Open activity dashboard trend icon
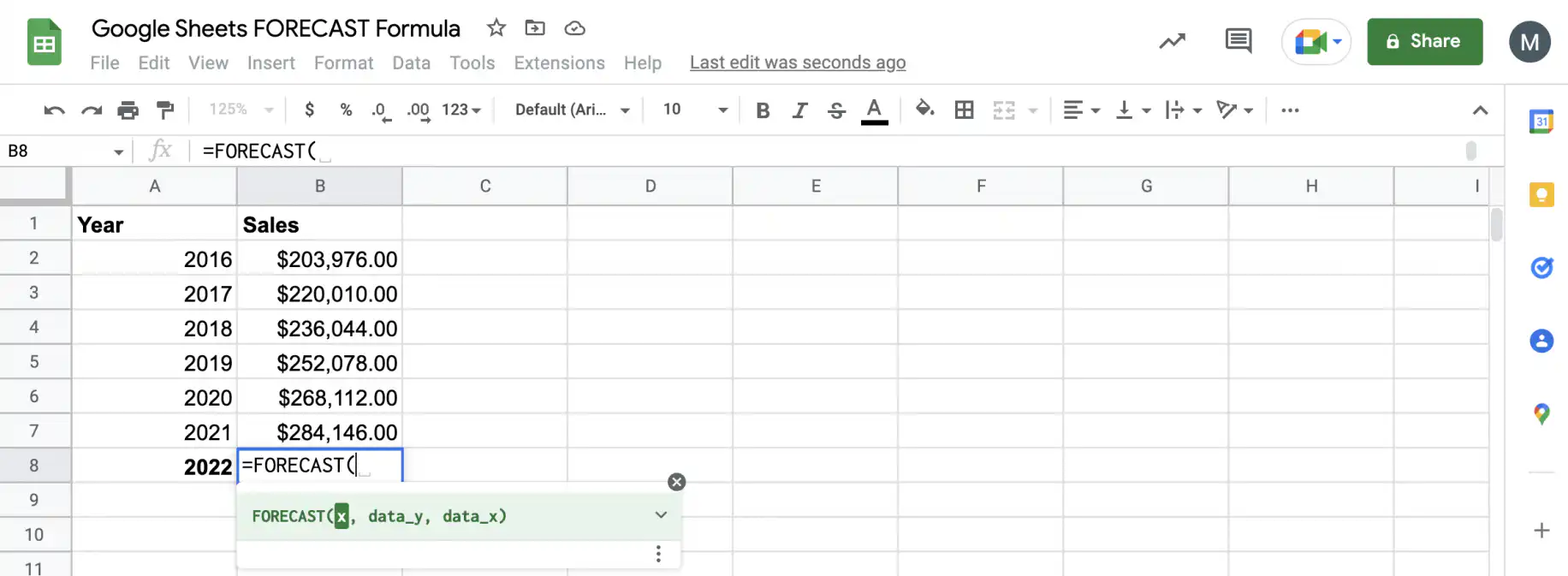1568x576 pixels. pos(1173,40)
